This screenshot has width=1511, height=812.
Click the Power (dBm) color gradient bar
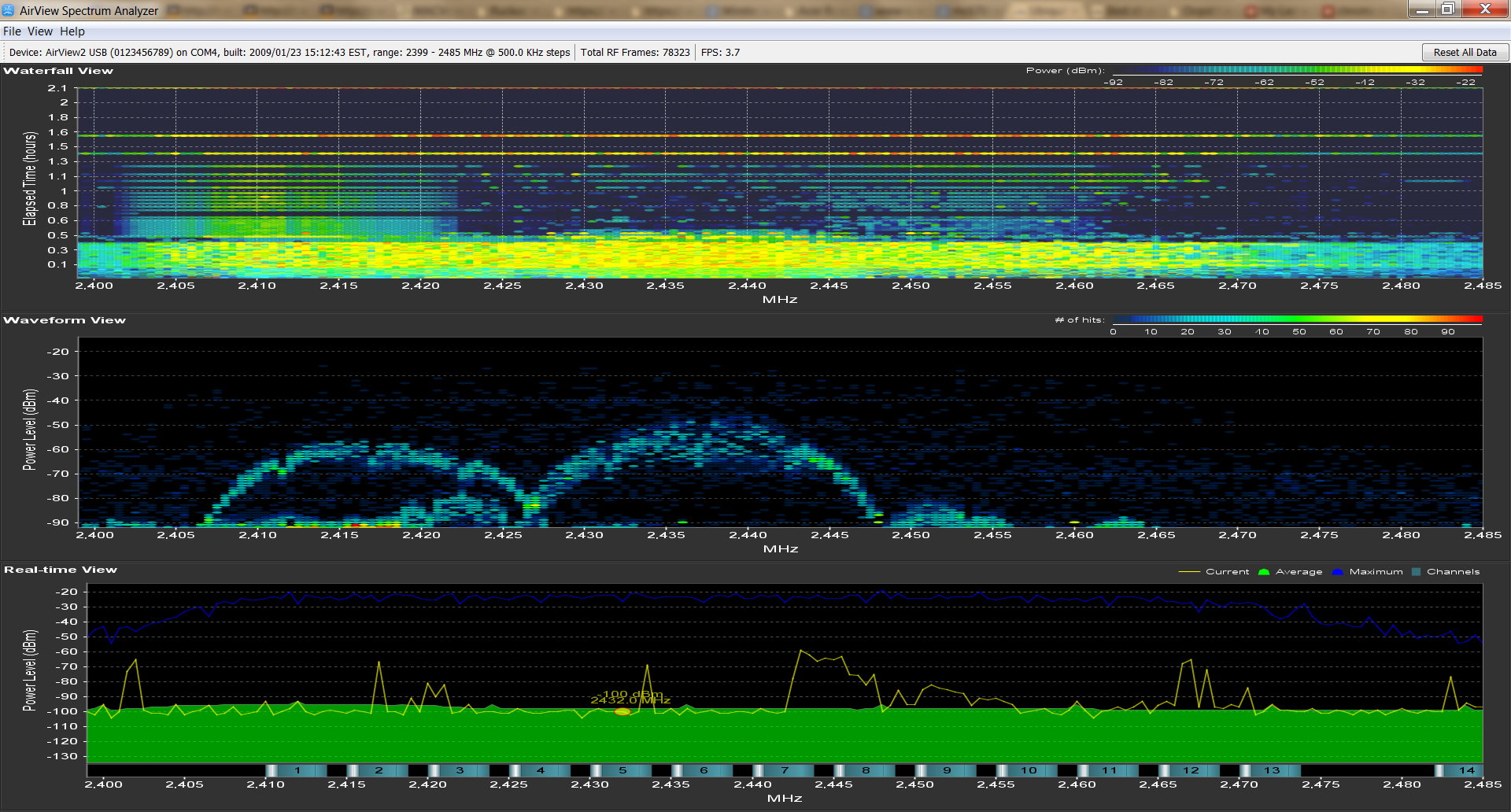click(1297, 70)
